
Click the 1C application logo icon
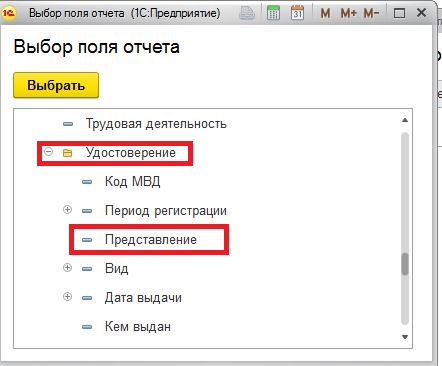[x=9, y=13]
